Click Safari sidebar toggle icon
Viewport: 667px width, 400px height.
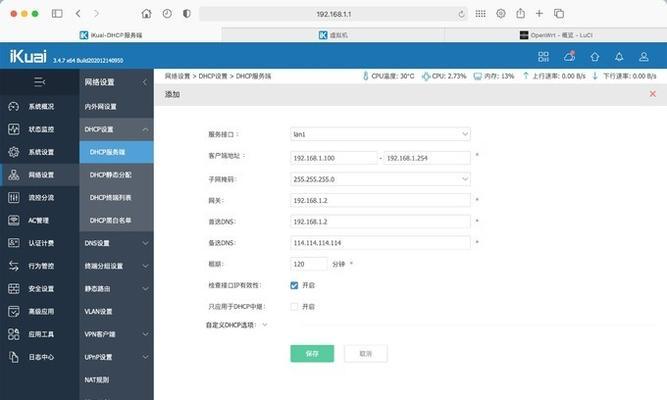57,14
